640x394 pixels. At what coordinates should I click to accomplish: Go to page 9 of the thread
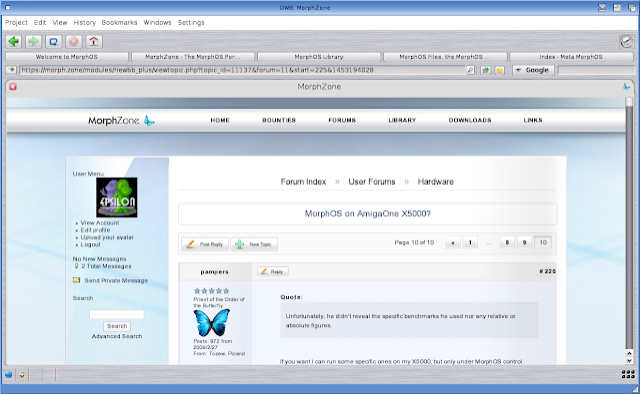(x=524, y=243)
